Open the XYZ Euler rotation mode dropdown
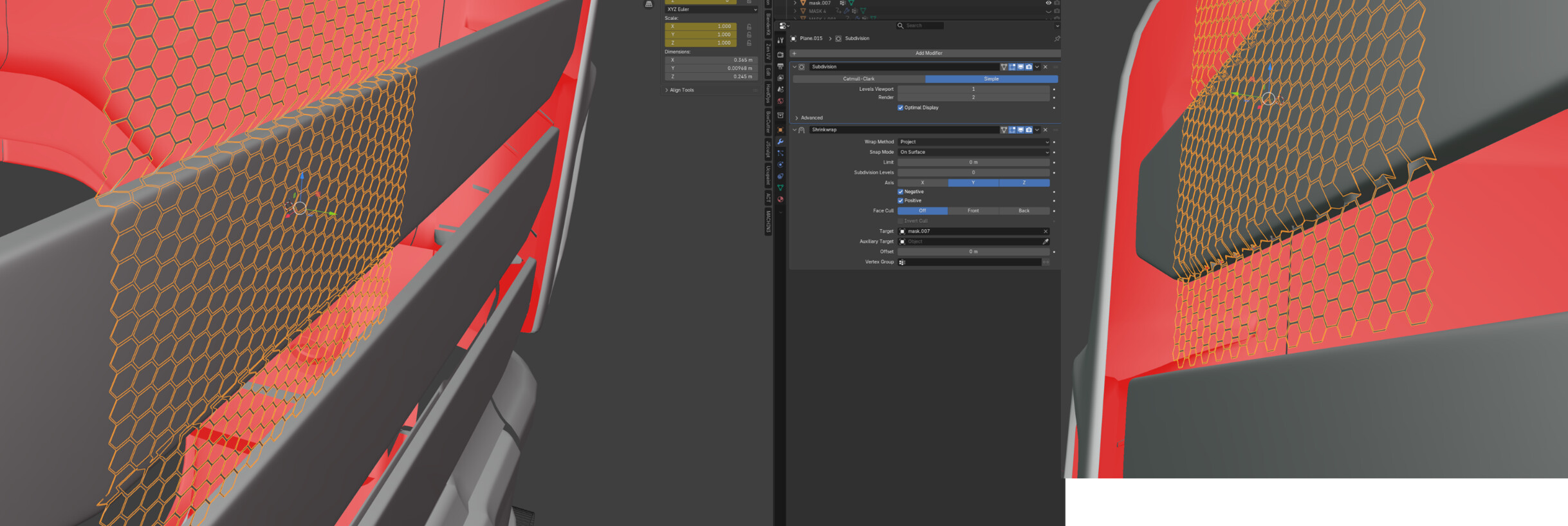 point(711,10)
